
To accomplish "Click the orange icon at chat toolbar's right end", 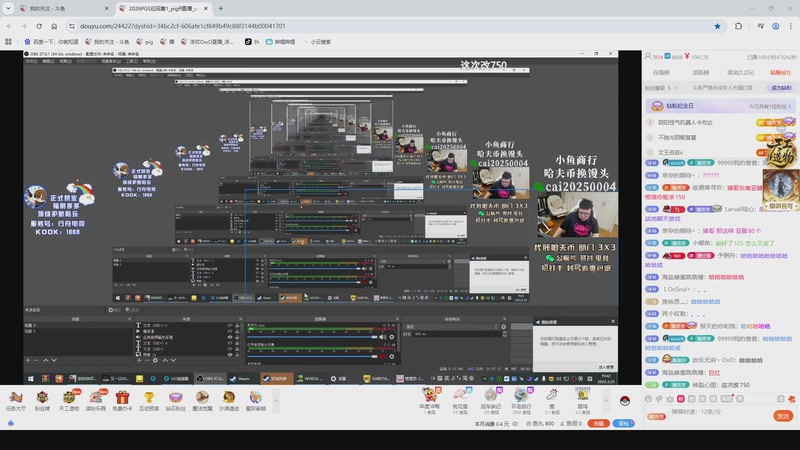I will pos(791,398).
